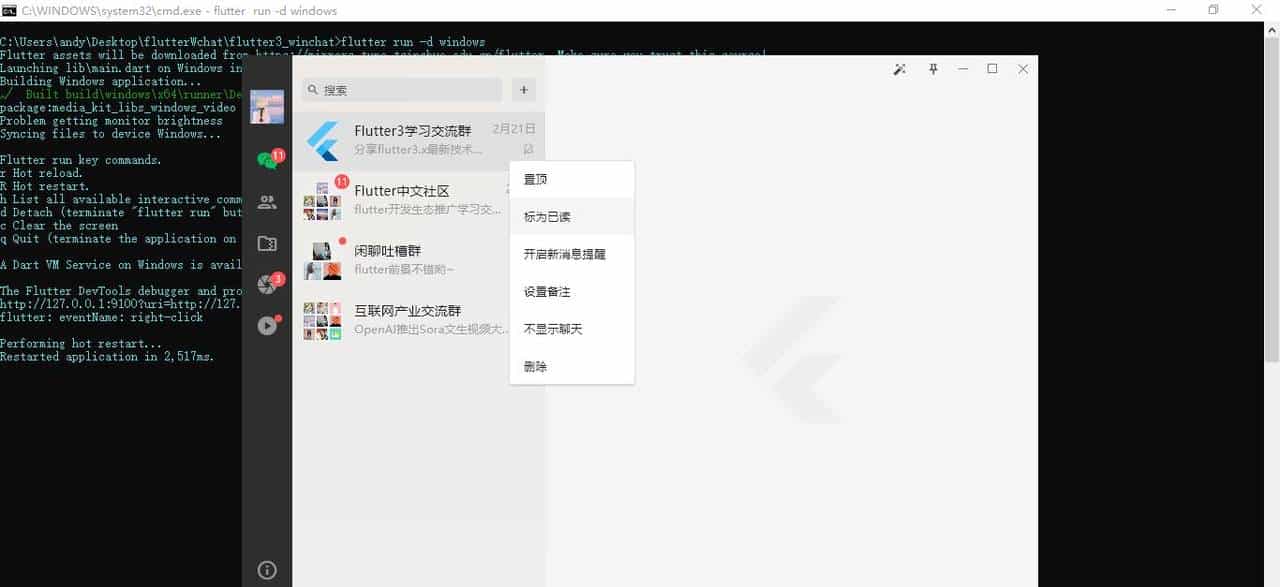Click the profile avatar atop the sidebar
Screen dimensions: 1280x587
tap(266, 105)
